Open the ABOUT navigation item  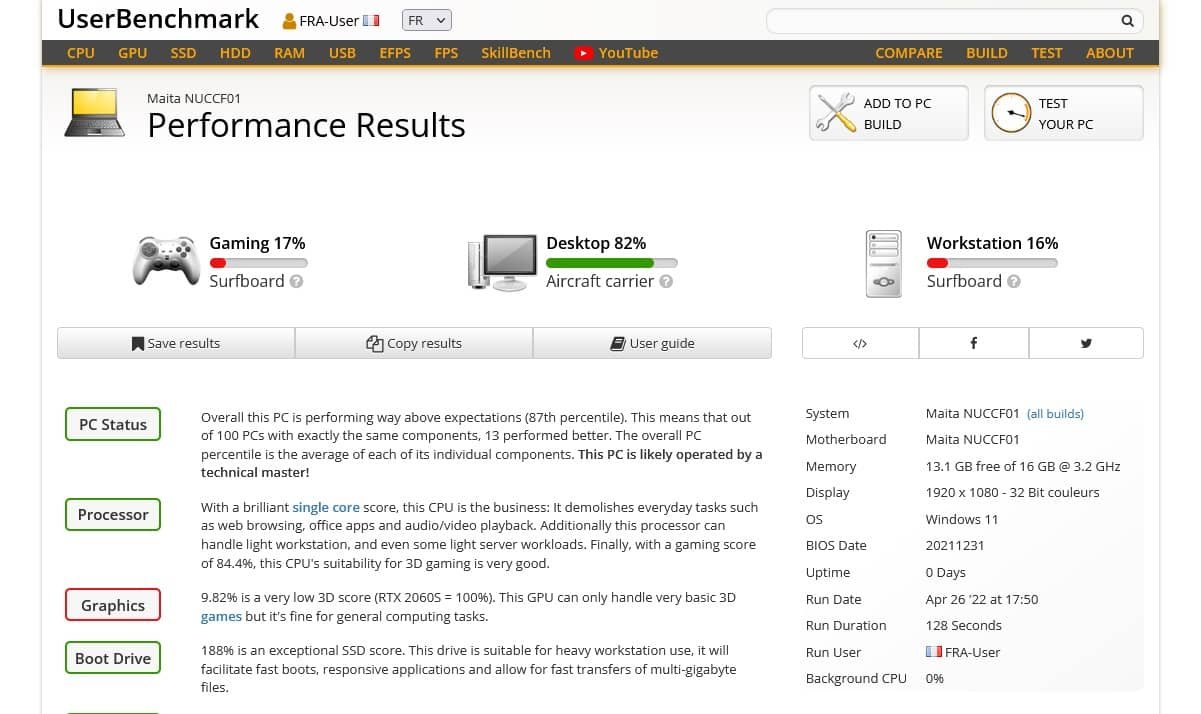click(1110, 53)
